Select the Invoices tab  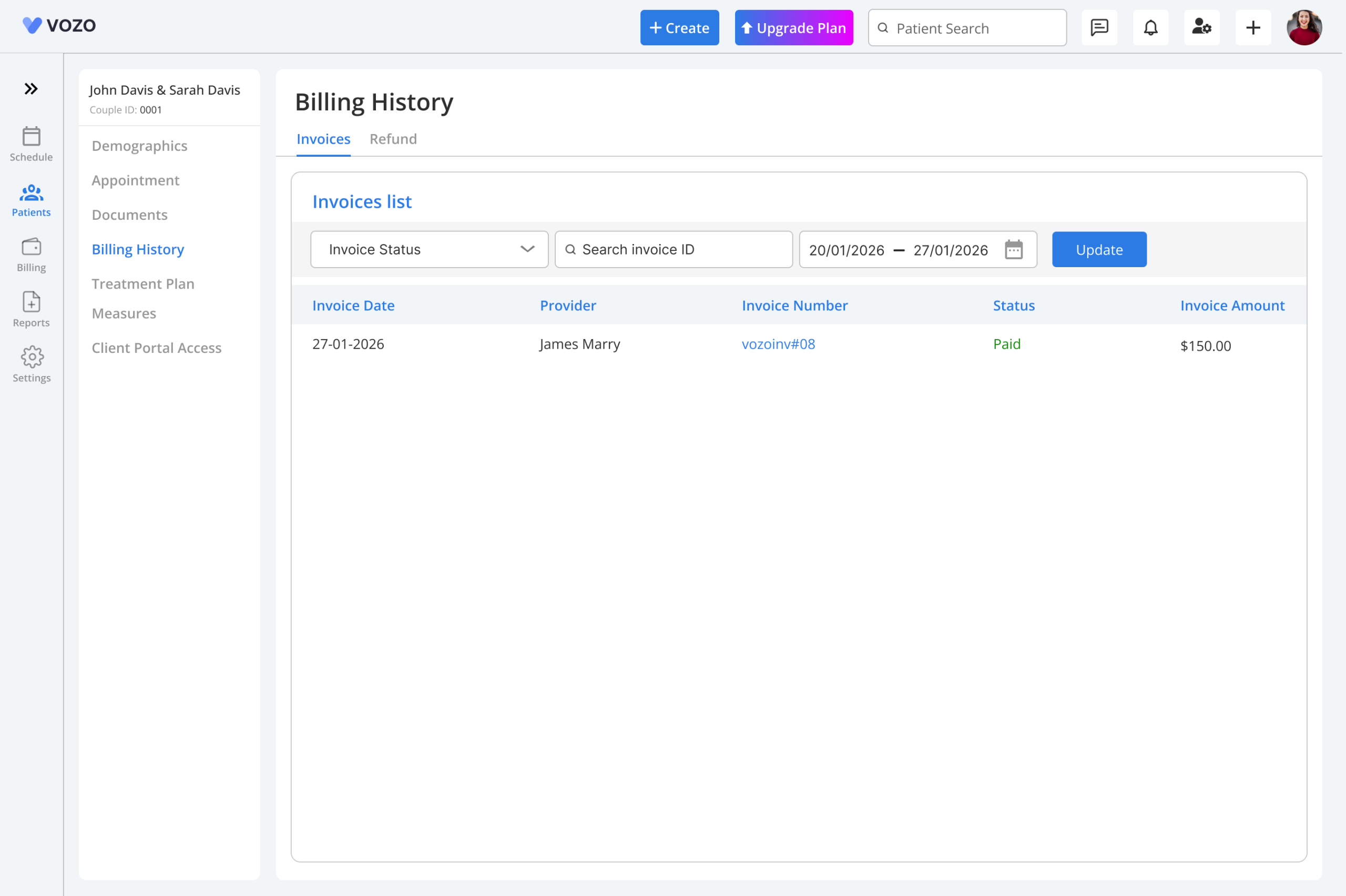coord(323,139)
